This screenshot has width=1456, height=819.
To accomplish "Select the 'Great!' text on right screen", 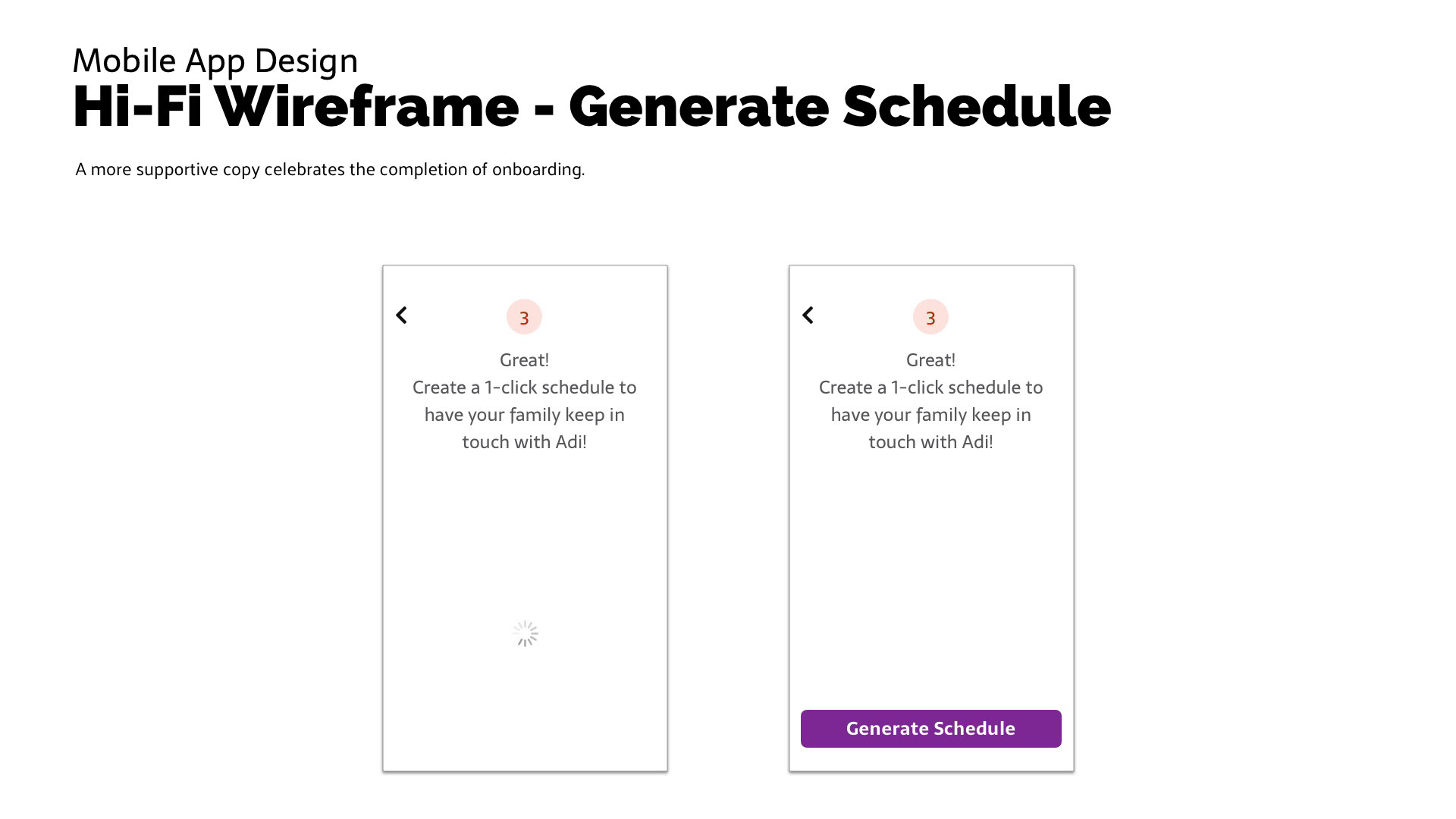I will click(x=930, y=360).
